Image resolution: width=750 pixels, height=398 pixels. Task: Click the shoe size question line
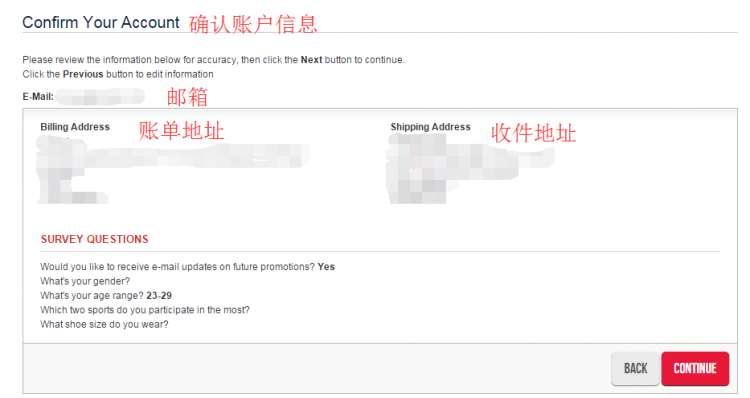[x=104, y=324]
